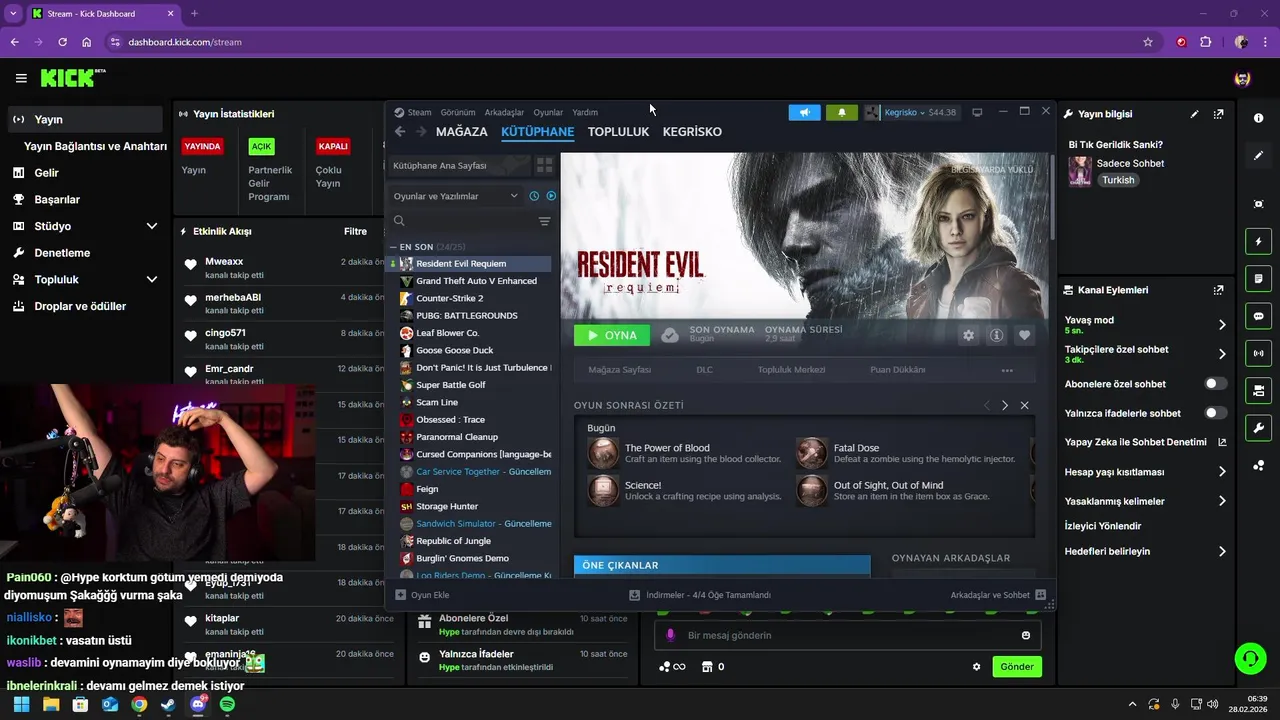
Task: Toggle Yalnızca ifadelerle sohbet switch
Action: coord(1216,413)
